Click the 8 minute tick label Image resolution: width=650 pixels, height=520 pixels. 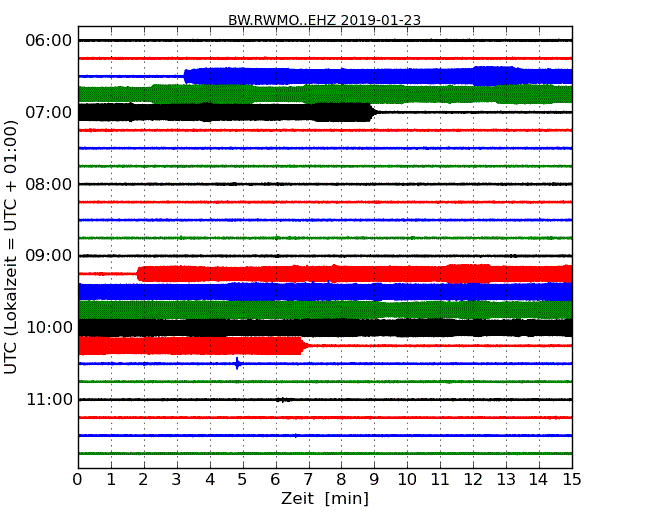341,480
